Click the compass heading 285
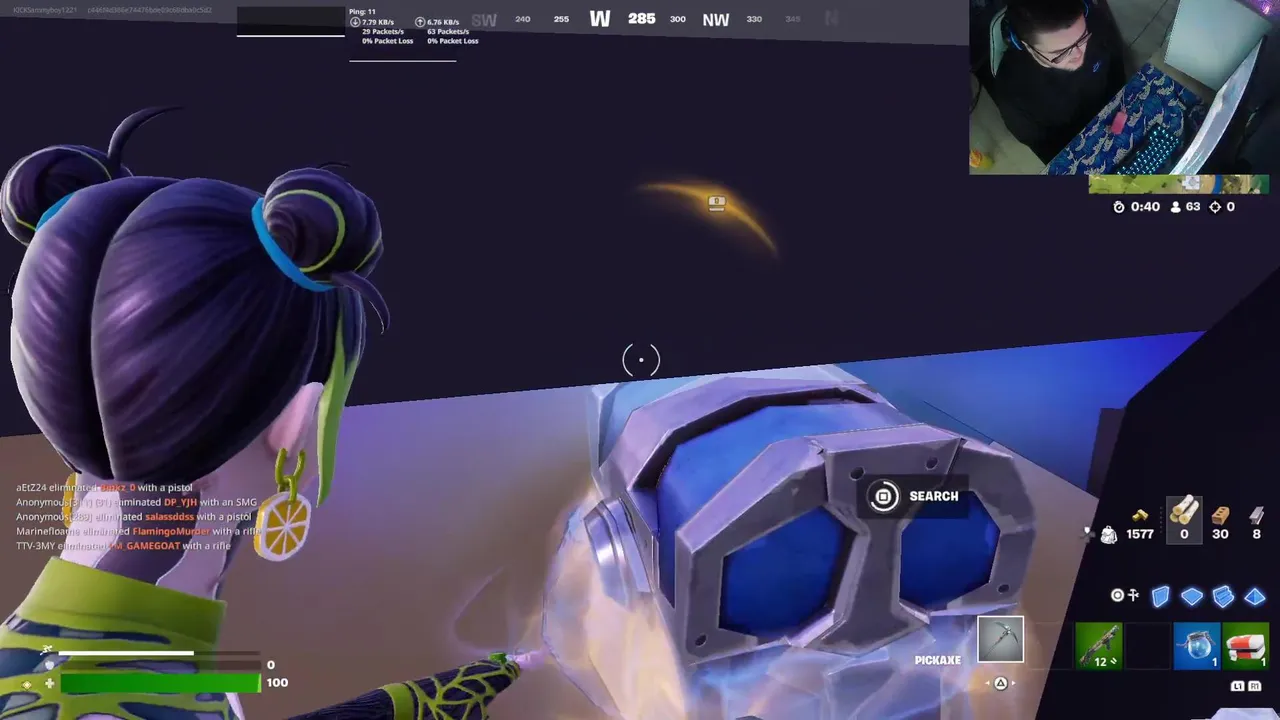 [x=641, y=19]
